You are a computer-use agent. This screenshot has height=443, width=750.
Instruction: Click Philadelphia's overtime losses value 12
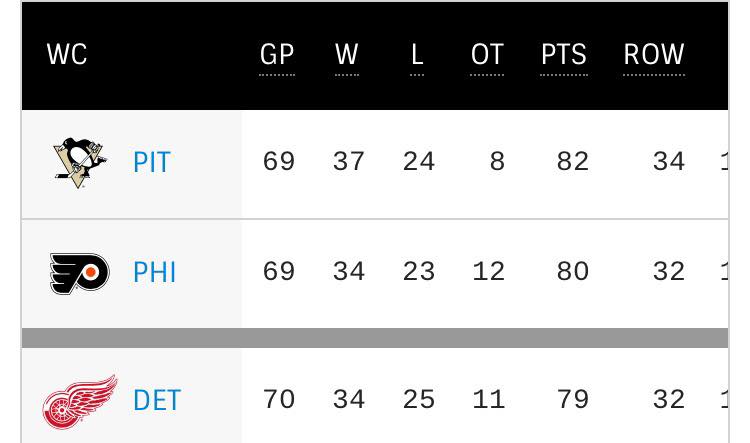[488, 271]
